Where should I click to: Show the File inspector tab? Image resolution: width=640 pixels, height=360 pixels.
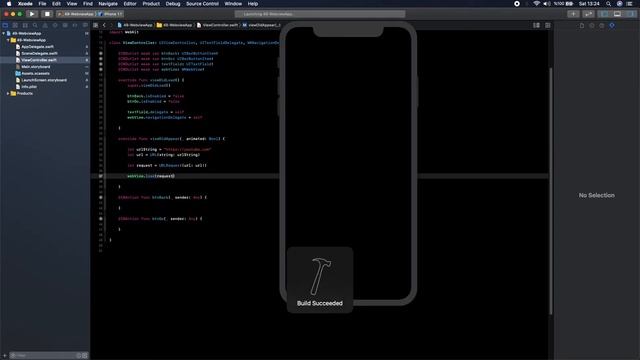(582, 25)
